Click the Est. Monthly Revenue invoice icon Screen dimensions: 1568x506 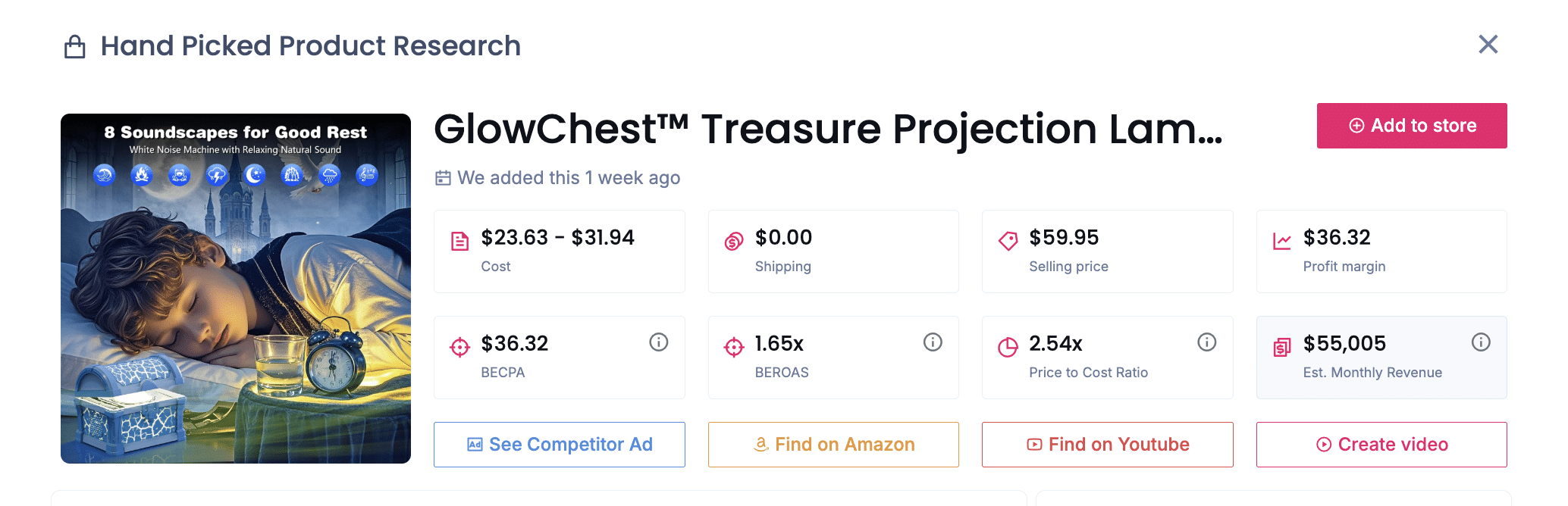(x=1282, y=348)
